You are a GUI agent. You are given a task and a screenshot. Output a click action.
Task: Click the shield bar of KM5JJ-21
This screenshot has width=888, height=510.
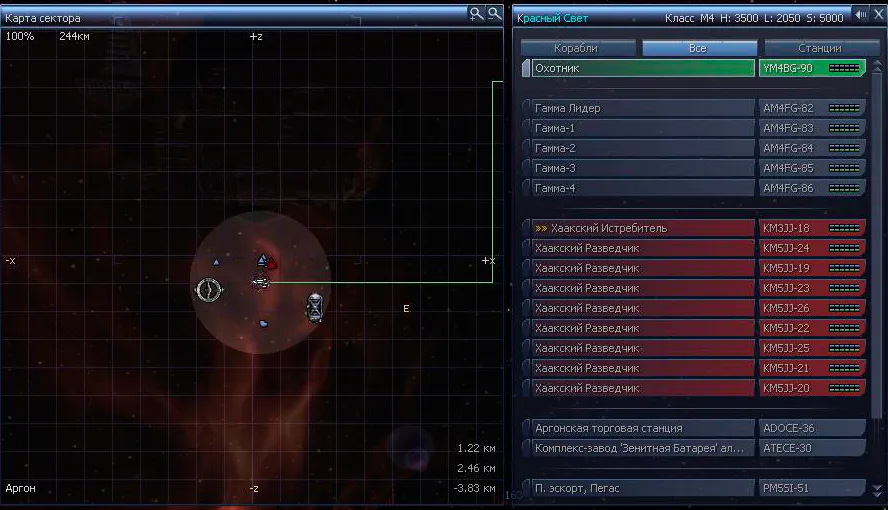[844, 368]
